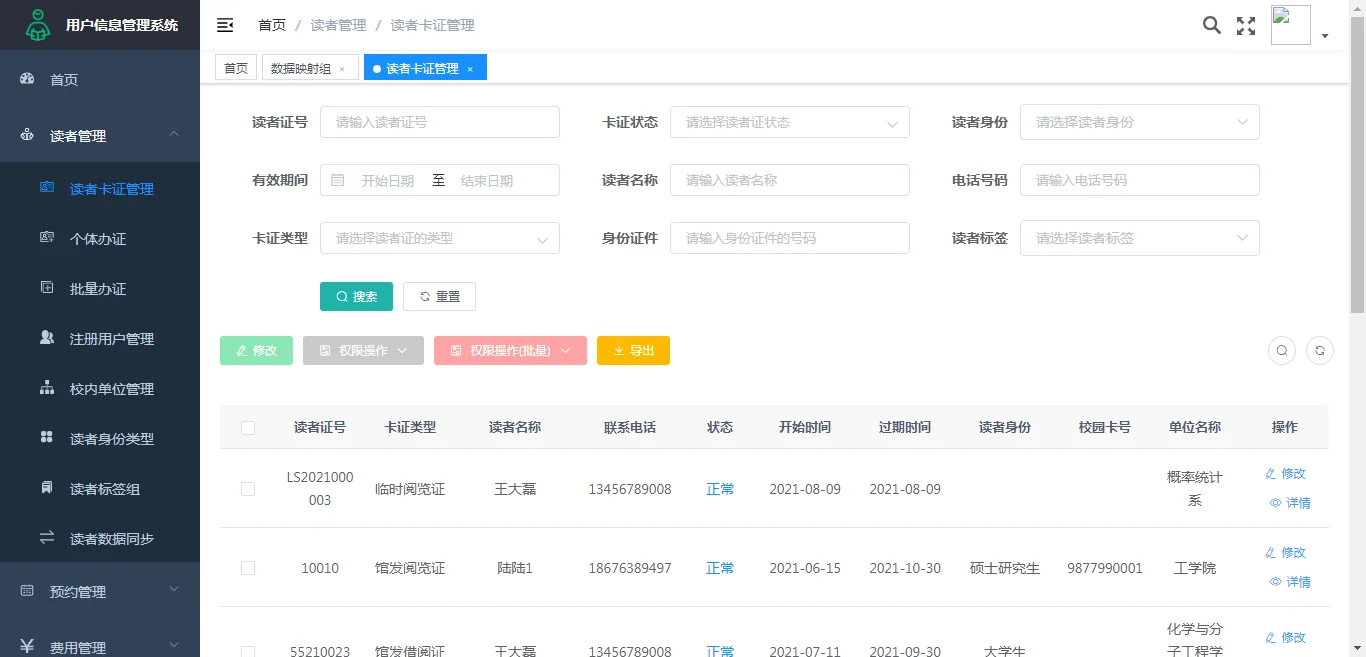Click the green 修改 toolbar button
The image size is (1366, 657).
pyautogui.click(x=256, y=351)
